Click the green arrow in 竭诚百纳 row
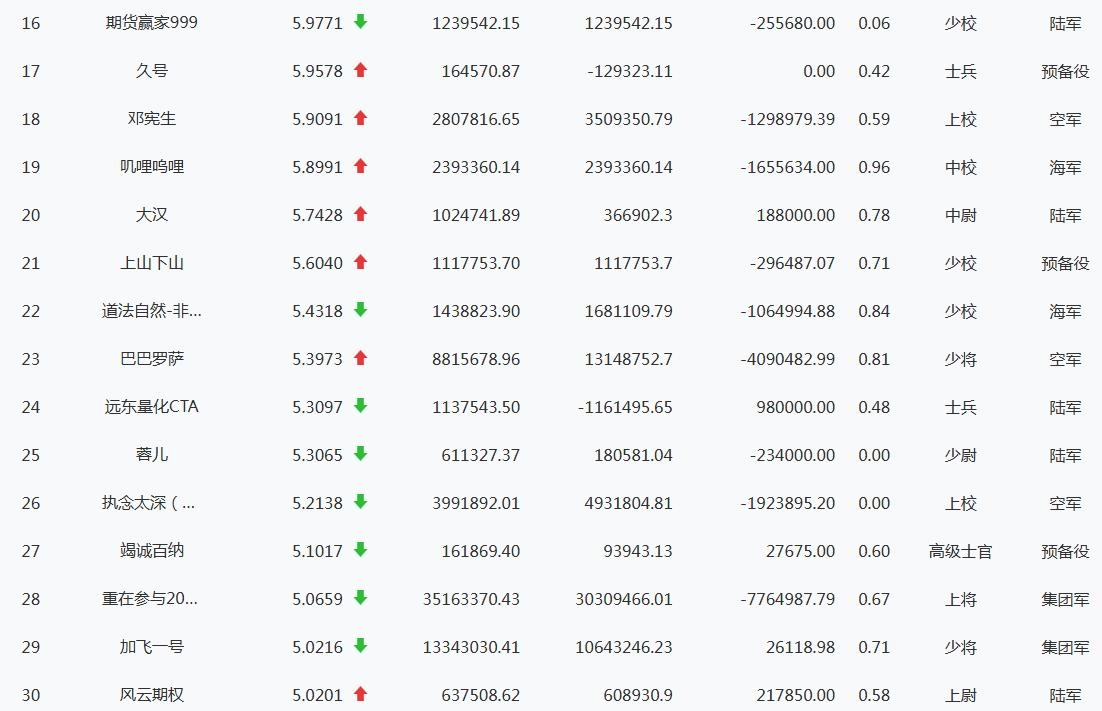1102x711 pixels. pyautogui.click(x=360, y=550)
